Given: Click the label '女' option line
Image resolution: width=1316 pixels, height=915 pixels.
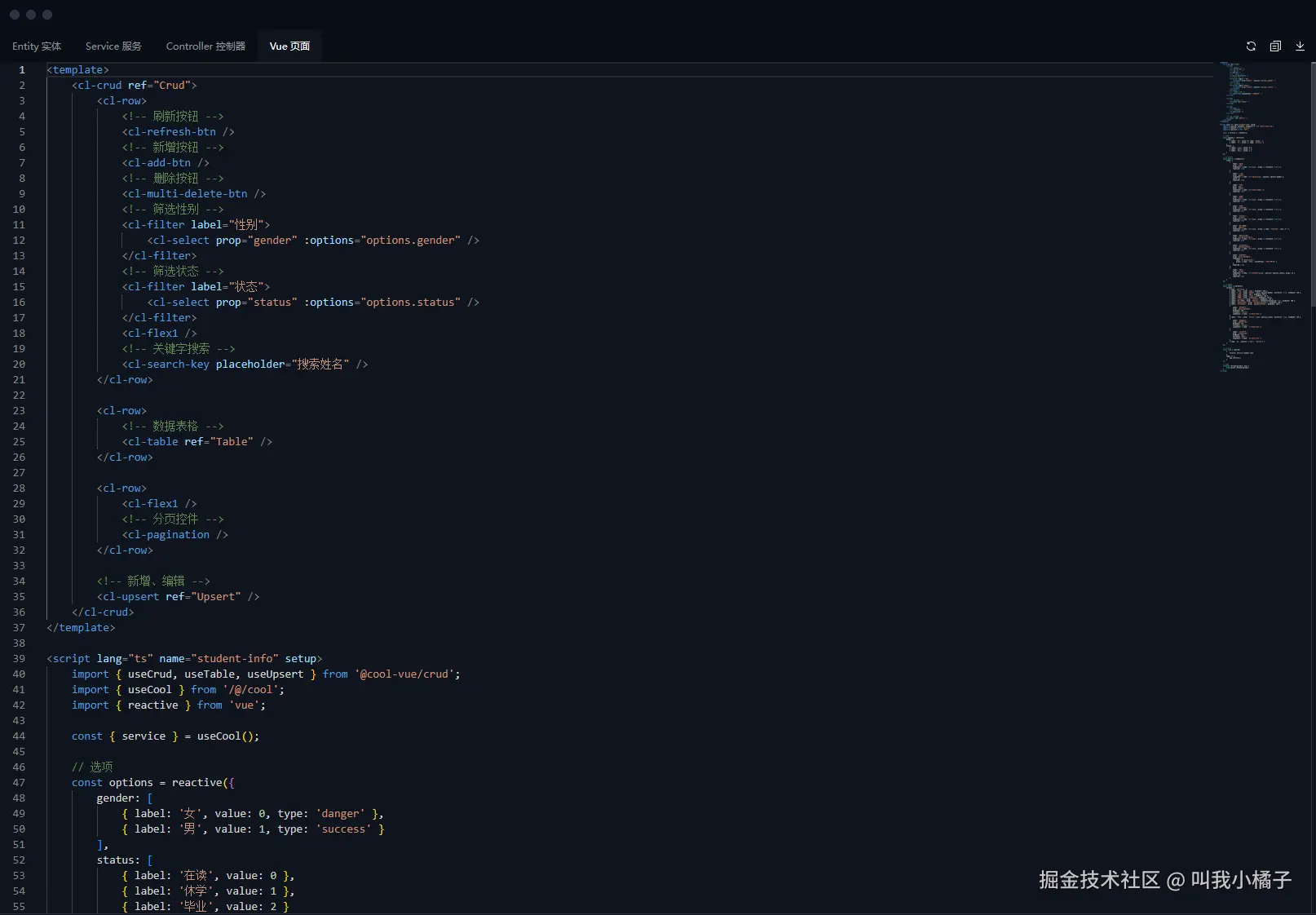Looking at the screenshot, I should [253, 814].
